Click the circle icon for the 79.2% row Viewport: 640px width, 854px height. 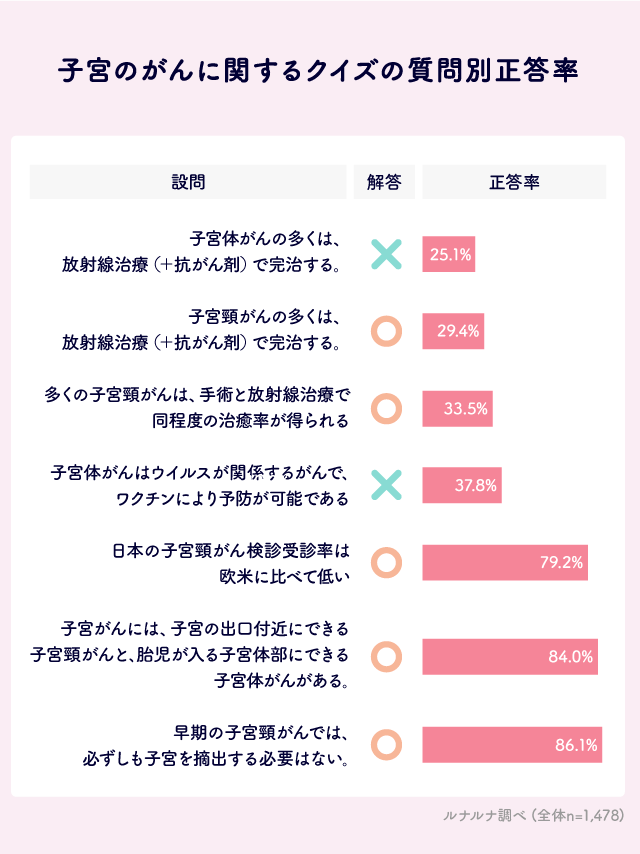[386, 562]
